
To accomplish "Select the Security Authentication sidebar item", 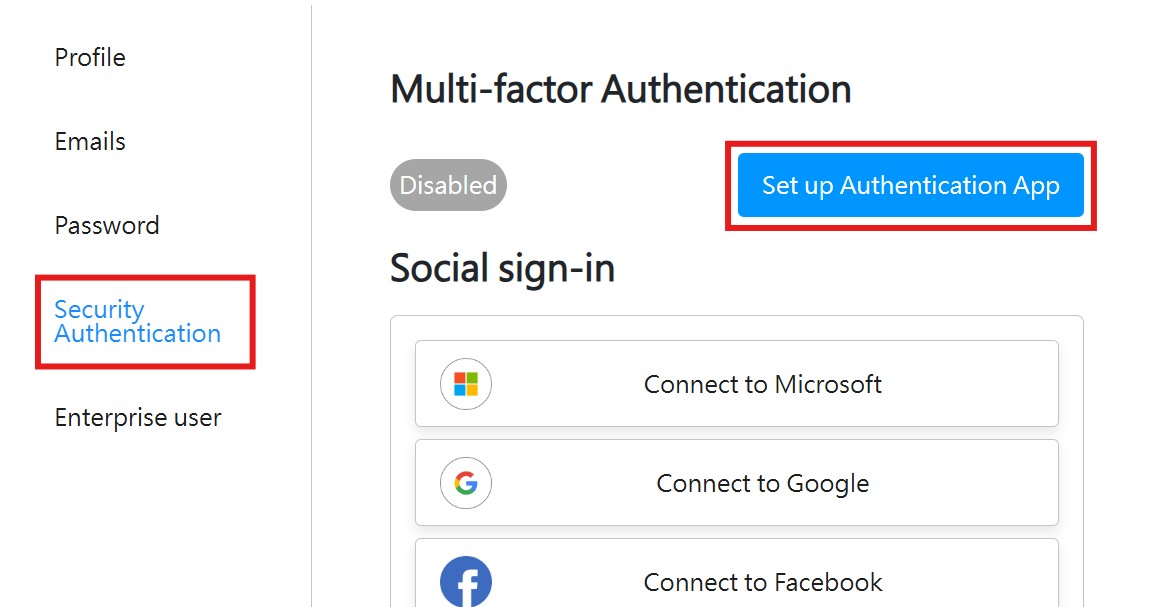I will point(137,322).
